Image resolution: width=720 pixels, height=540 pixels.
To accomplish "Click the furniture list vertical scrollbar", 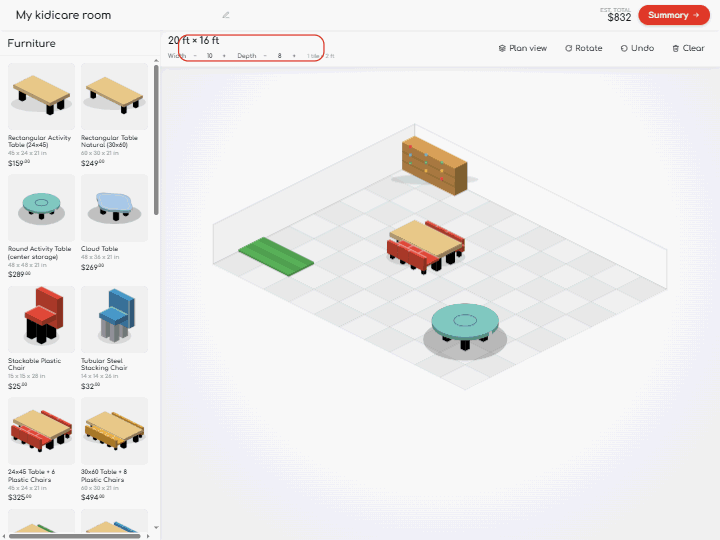I will pos(156,140).
